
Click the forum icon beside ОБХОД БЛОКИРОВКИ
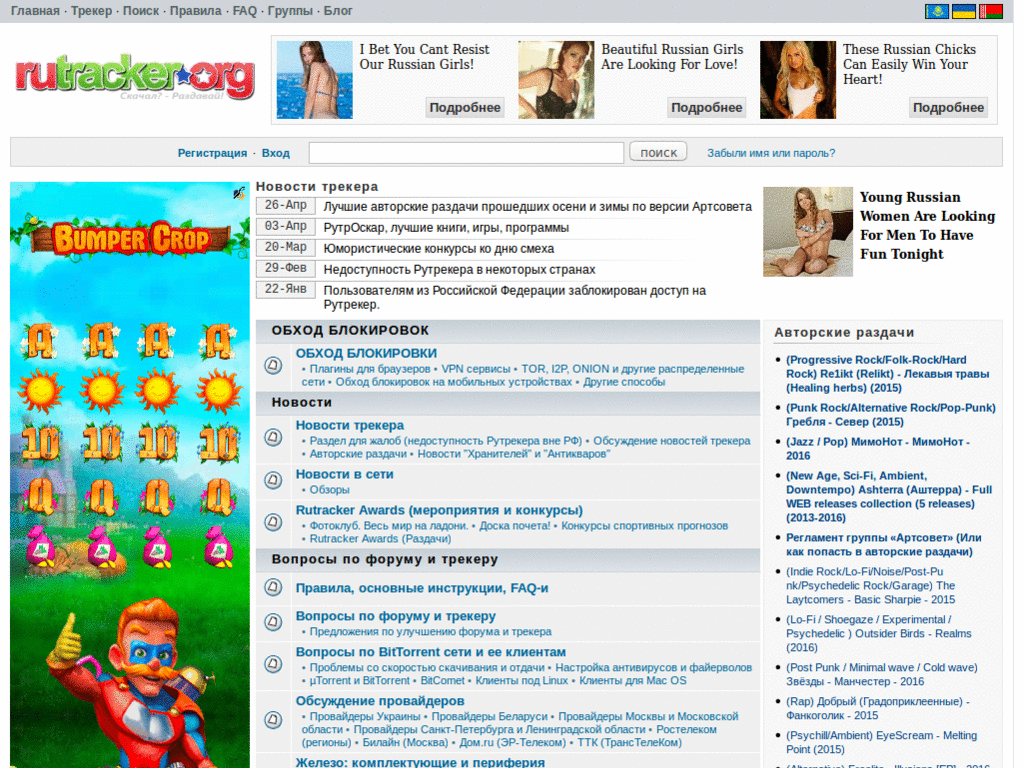[272, 366]
